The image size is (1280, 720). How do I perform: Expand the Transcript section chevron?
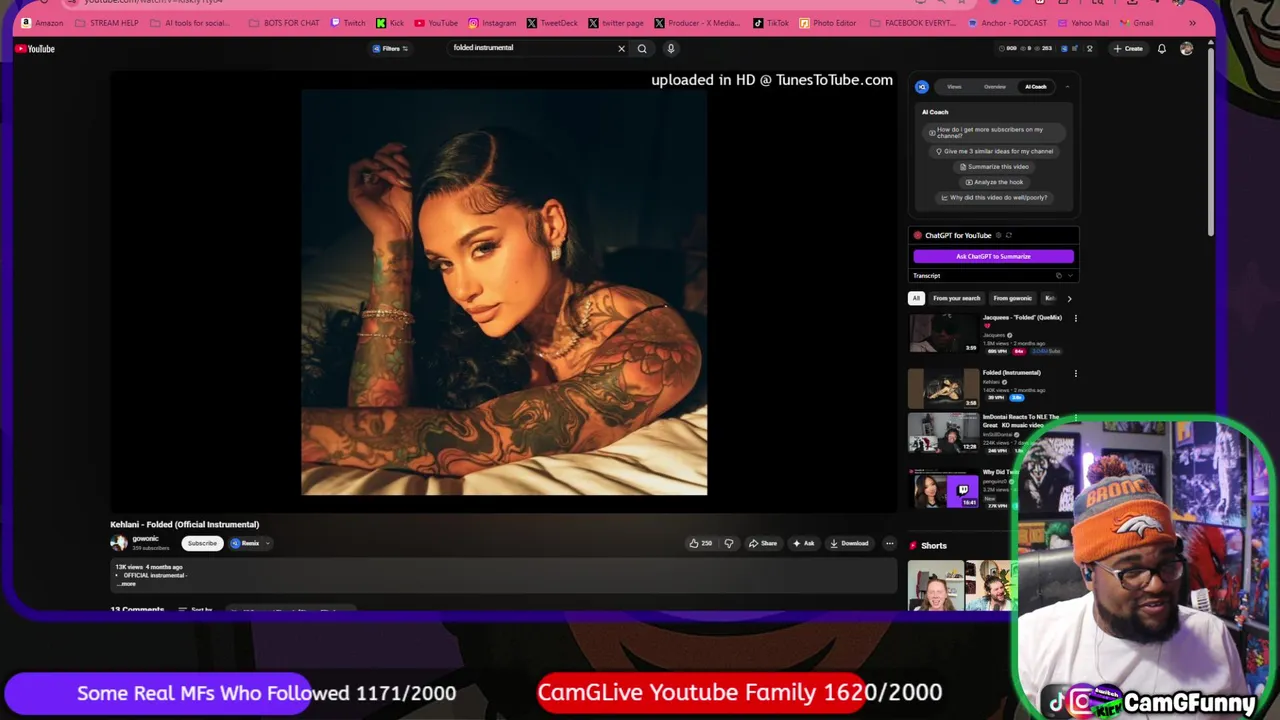click(x=1070, y=275)
